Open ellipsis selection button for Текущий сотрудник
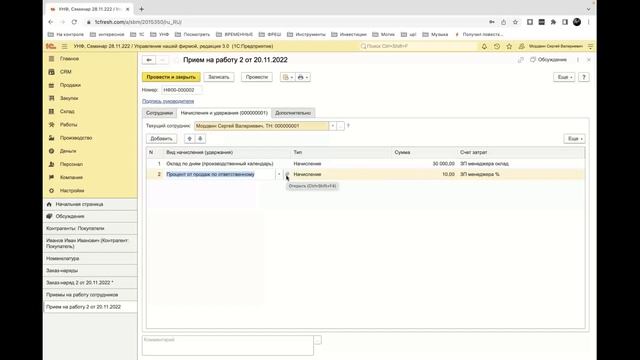The image size is (640, 360). click(341, 126)
